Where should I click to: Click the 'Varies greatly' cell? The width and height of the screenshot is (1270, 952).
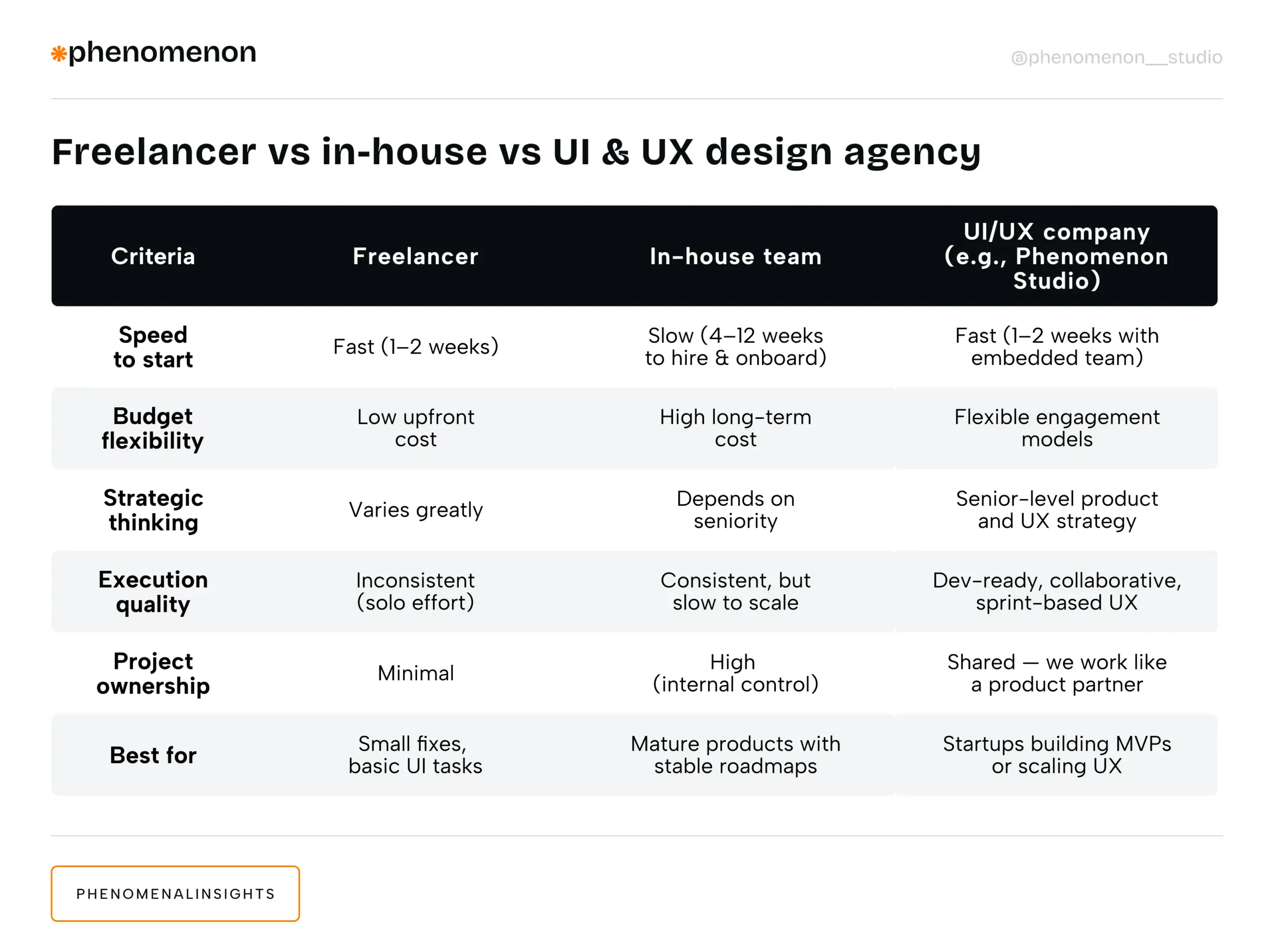(415, 510)
